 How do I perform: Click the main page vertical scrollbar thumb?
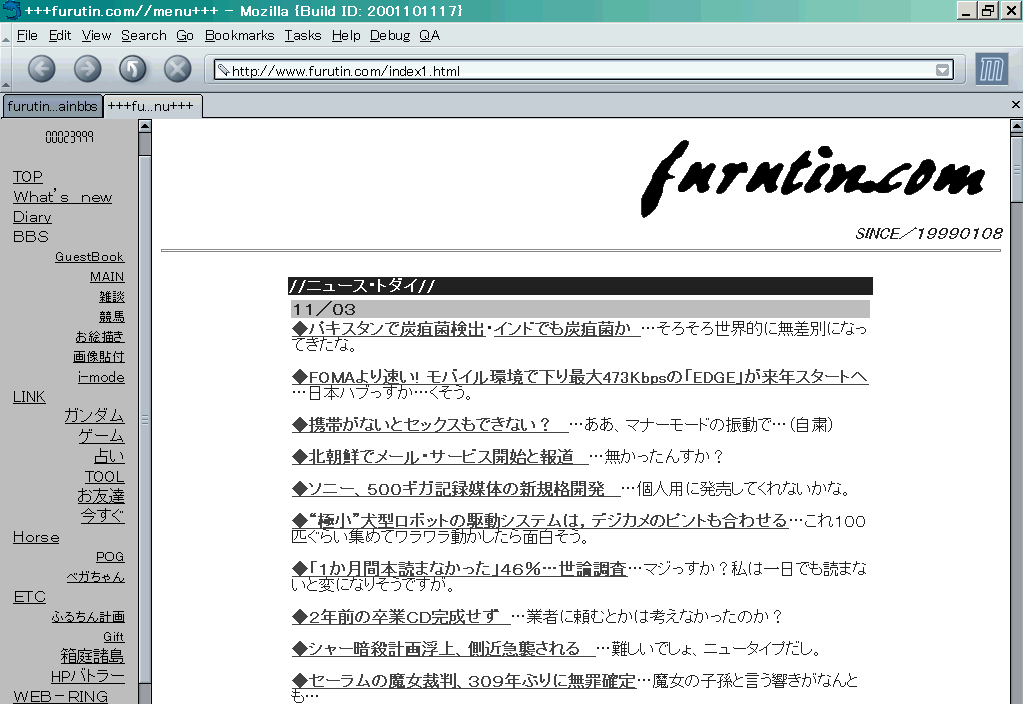point(1016,168)
